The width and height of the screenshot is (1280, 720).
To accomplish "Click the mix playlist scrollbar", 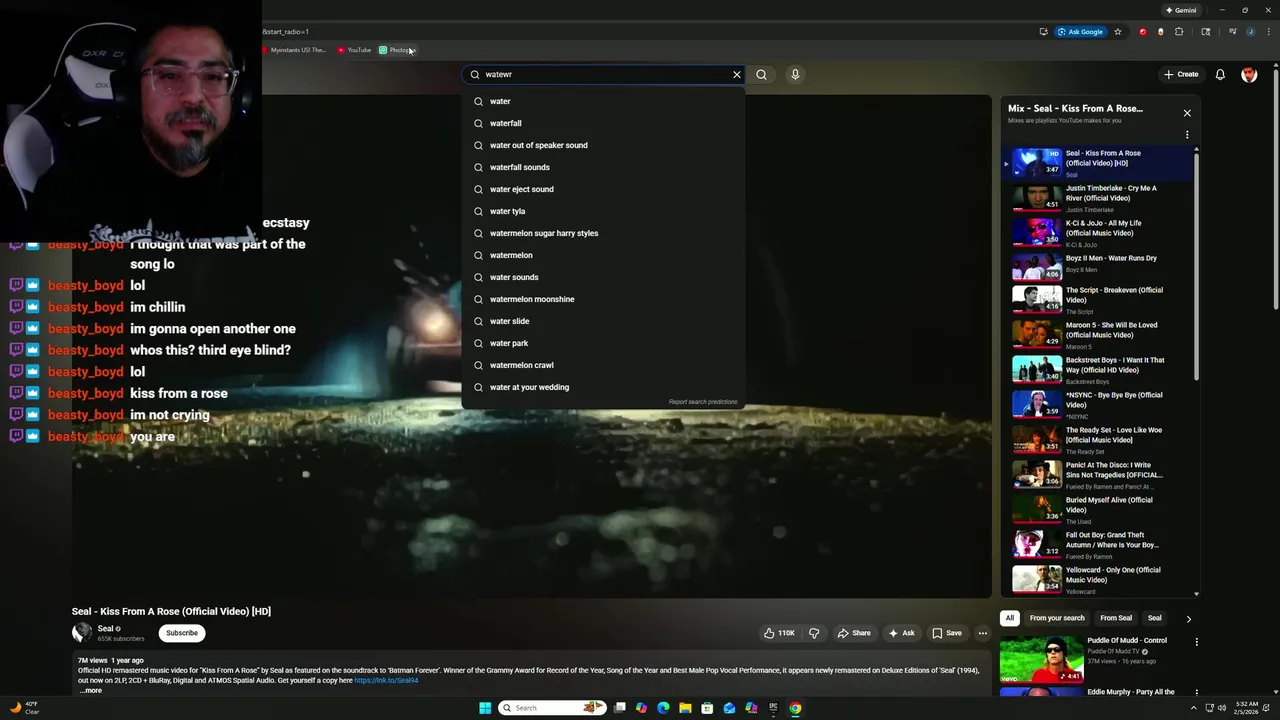I will click(1196, 265).
